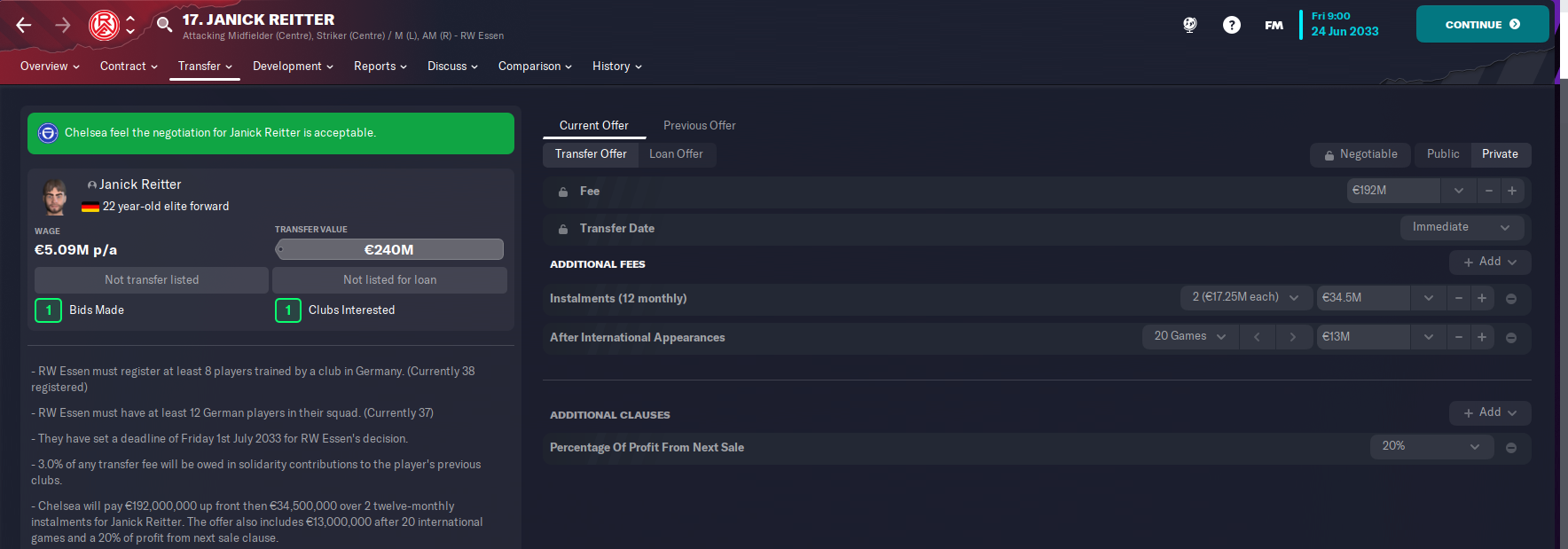Increase the Fee with plus button
The image size is (1568, 549).
pyautogui.click(x=1512, y=191)
